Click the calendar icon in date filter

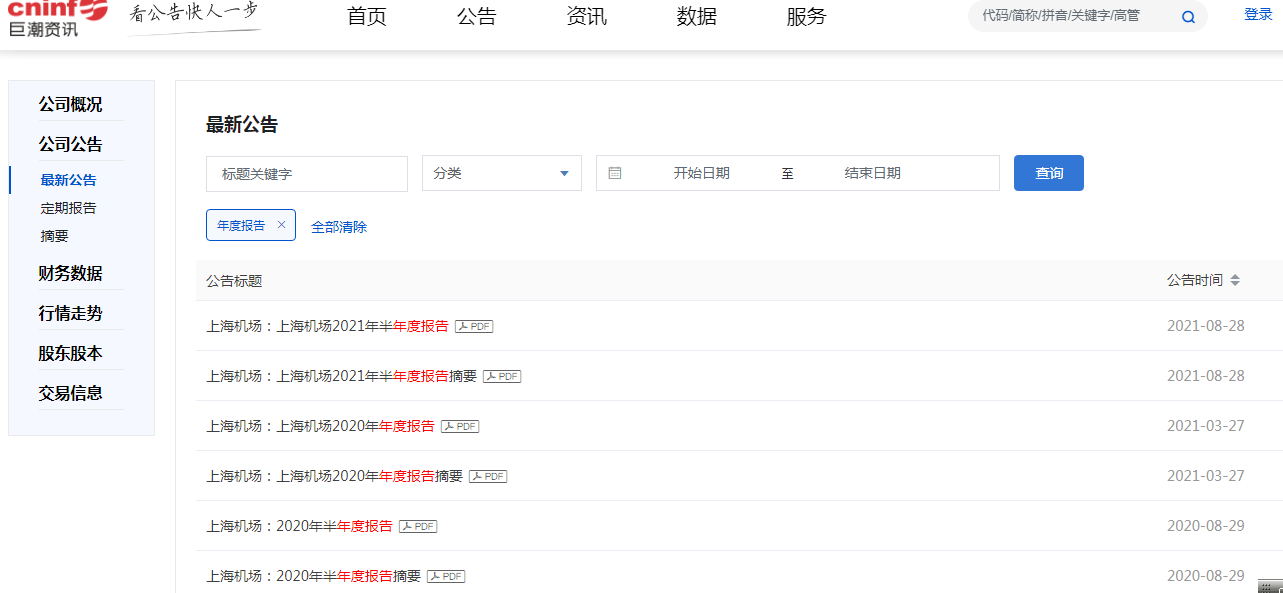616,172
